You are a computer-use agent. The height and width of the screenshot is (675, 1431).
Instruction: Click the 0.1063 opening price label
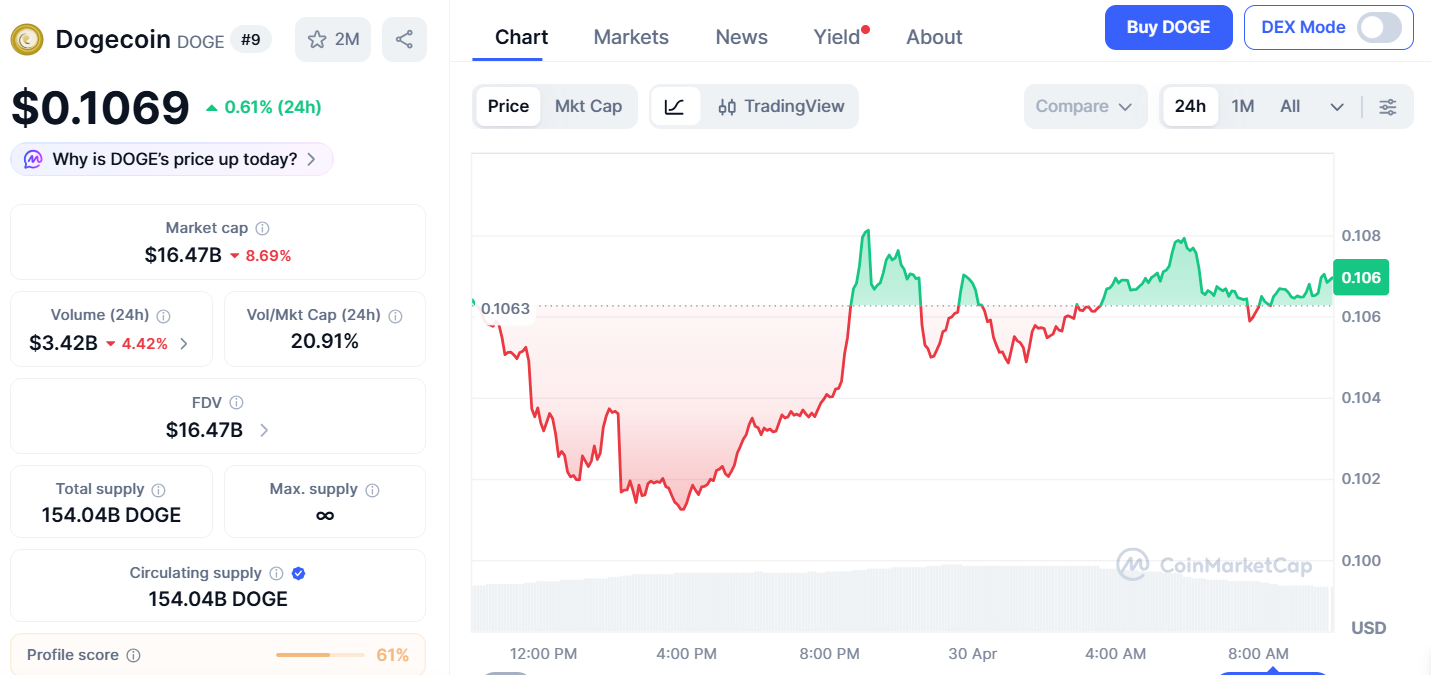point(506,309)
